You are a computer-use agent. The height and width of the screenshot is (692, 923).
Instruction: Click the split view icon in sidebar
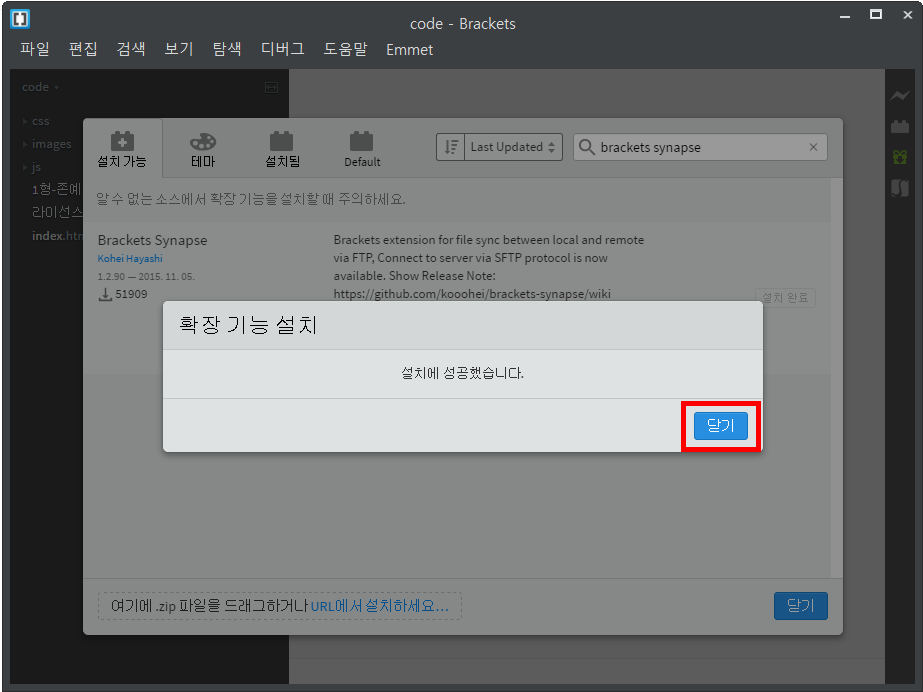point(271,88)
